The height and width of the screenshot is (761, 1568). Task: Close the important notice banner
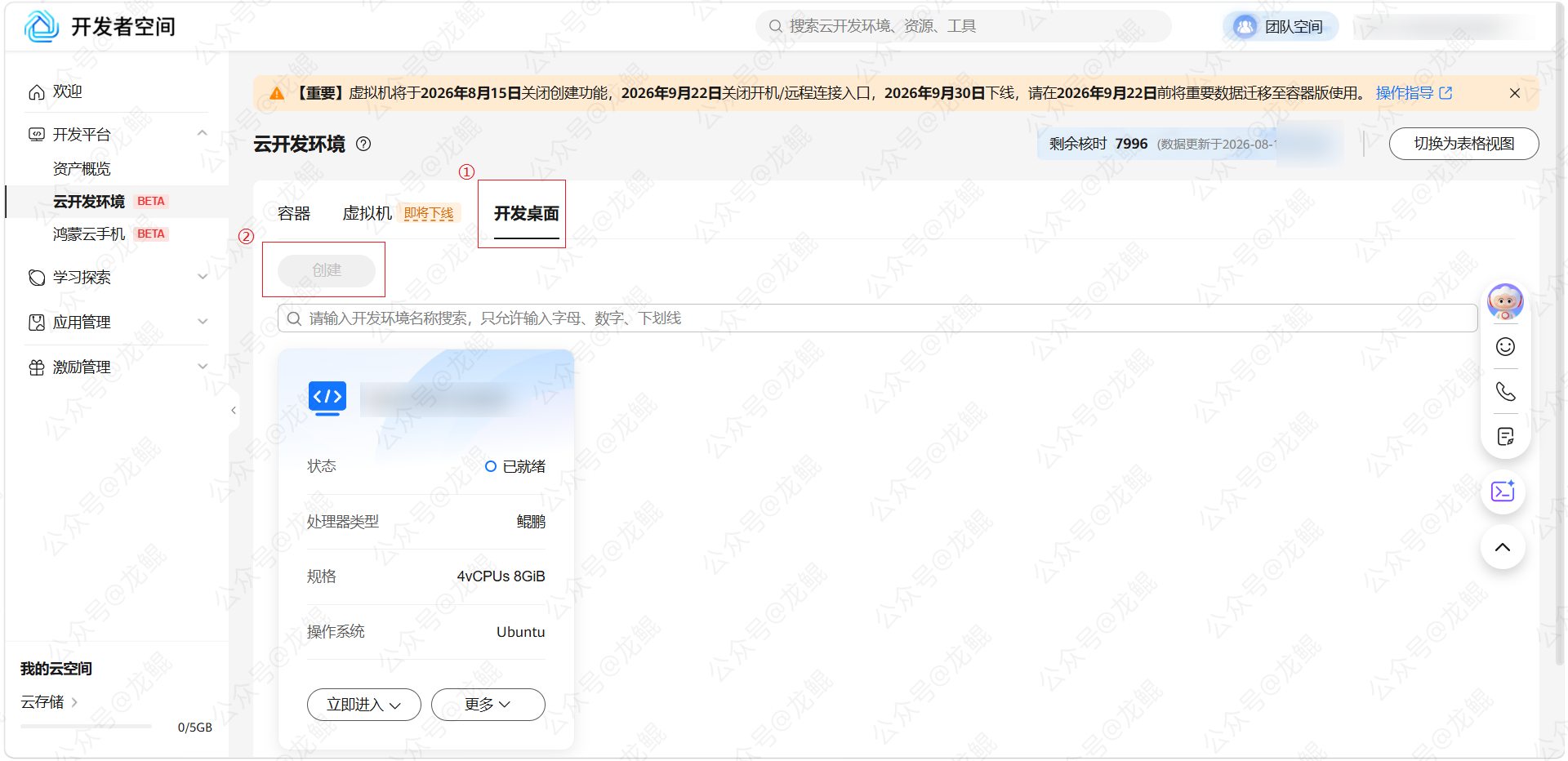(1514, 93)
